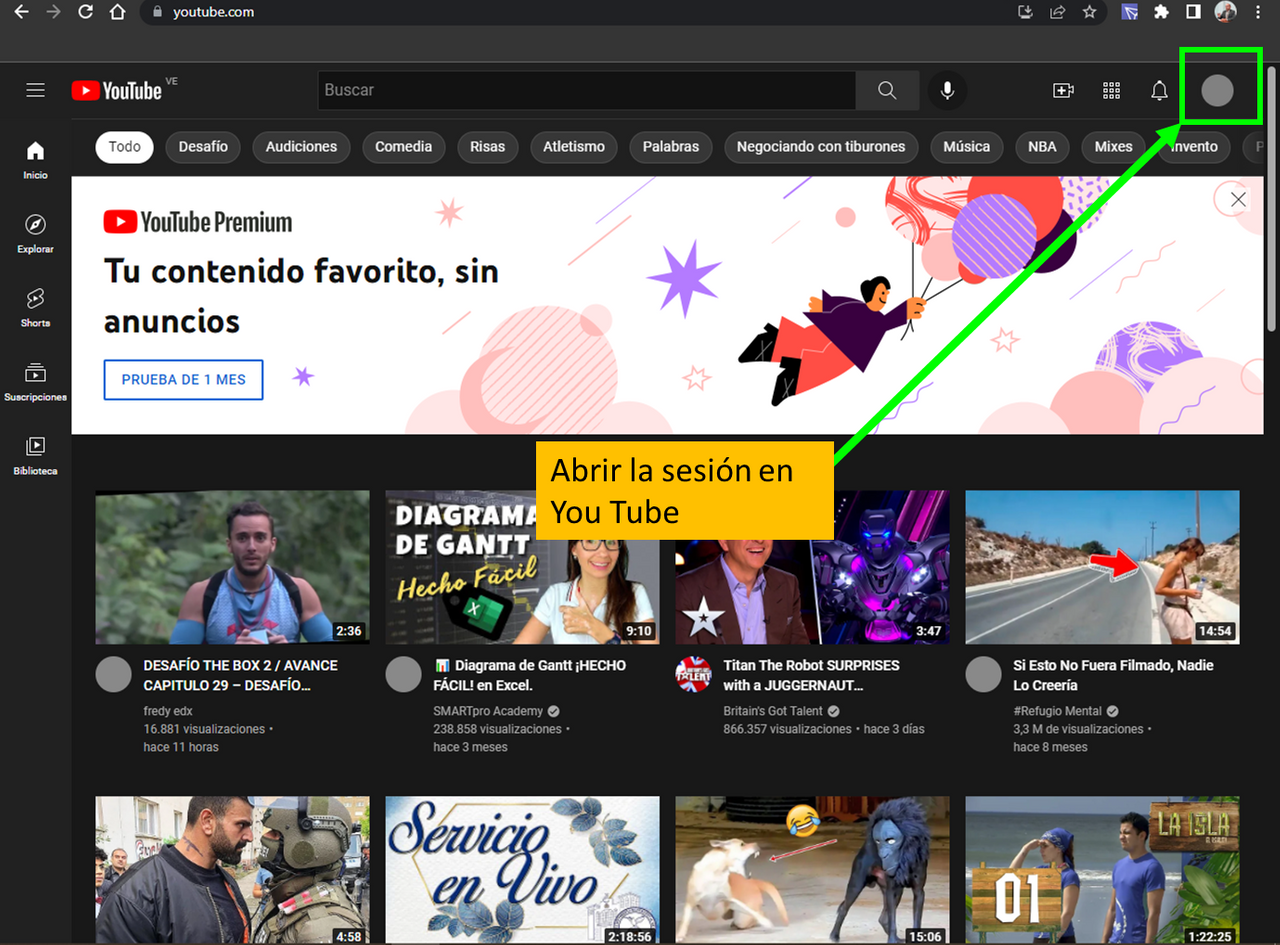Click PRUEBA DE 1 MES button

(183, 380)
